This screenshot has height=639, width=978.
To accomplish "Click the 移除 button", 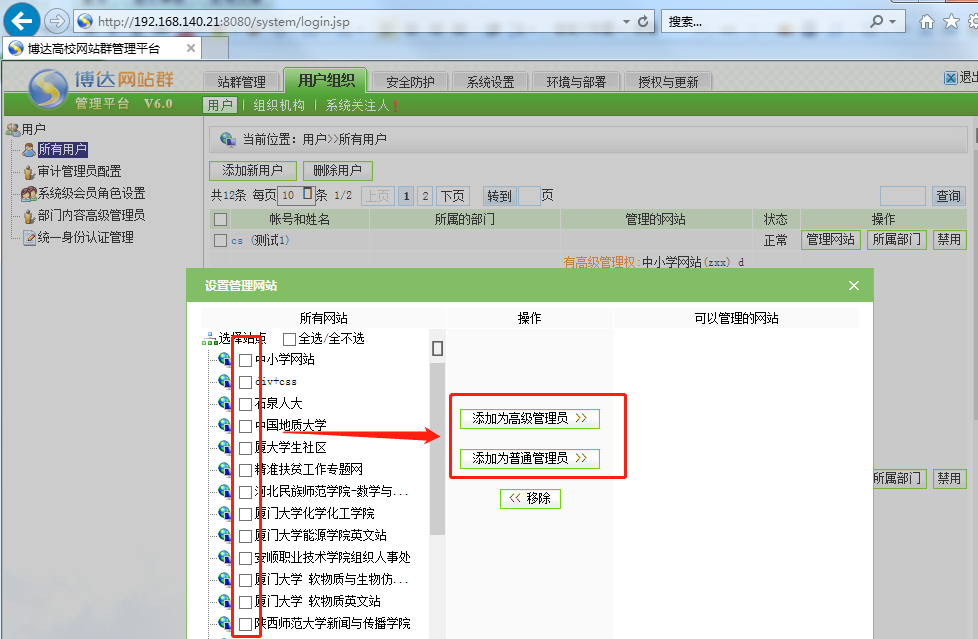I will click(x=530, y=498).
